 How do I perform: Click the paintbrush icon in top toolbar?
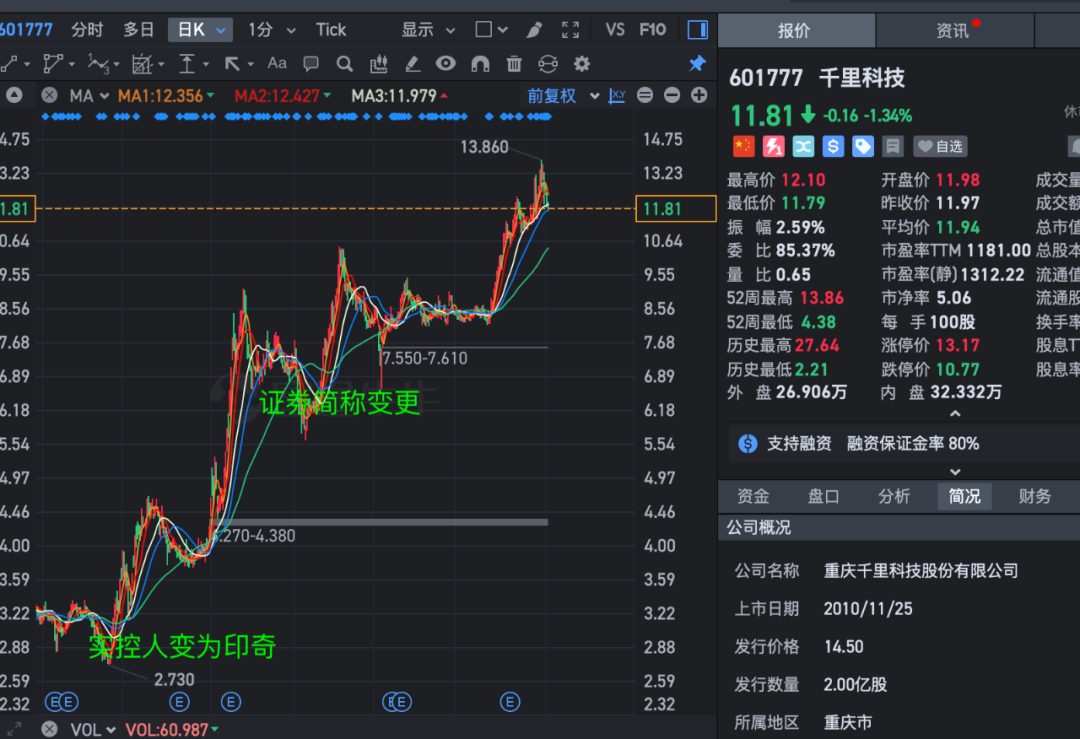coord(535,30)
